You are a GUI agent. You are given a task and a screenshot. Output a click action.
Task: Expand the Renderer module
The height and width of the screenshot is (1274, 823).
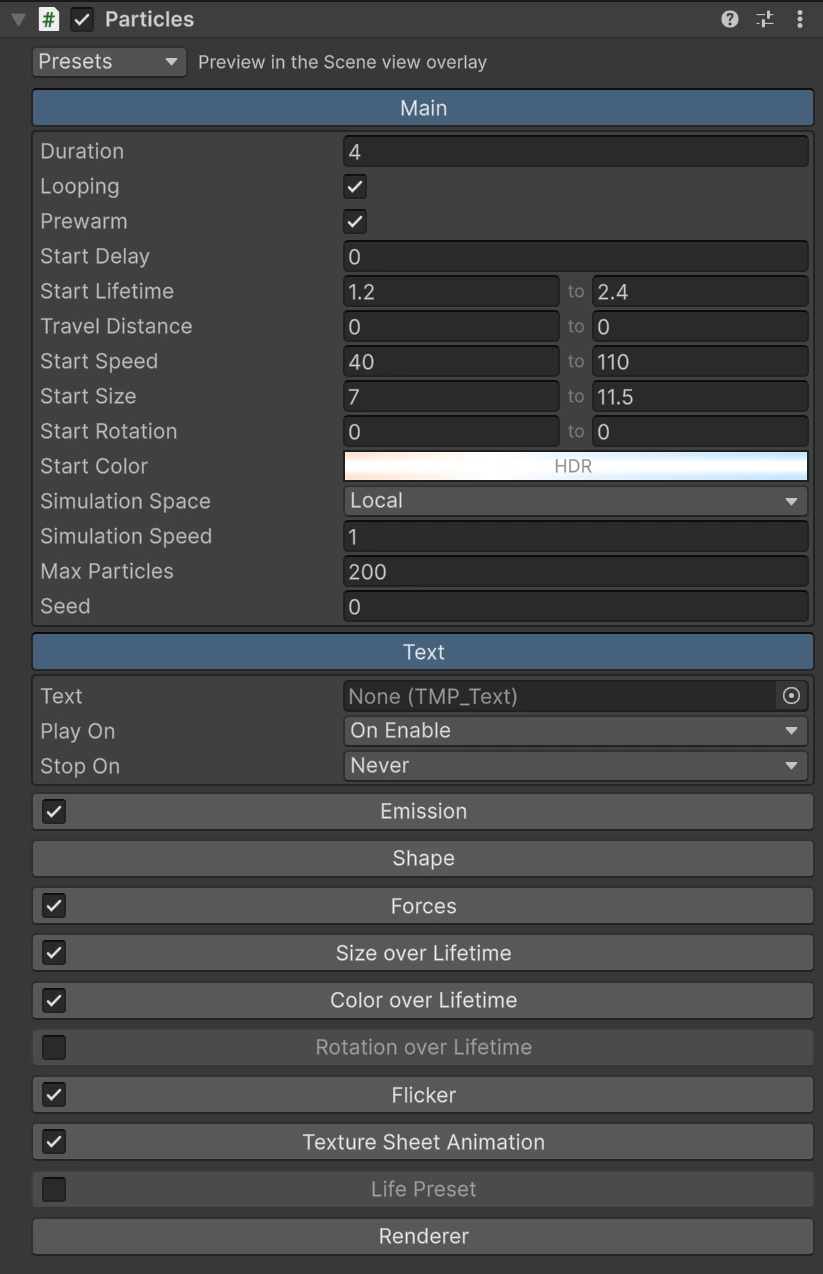point(423,1236)
